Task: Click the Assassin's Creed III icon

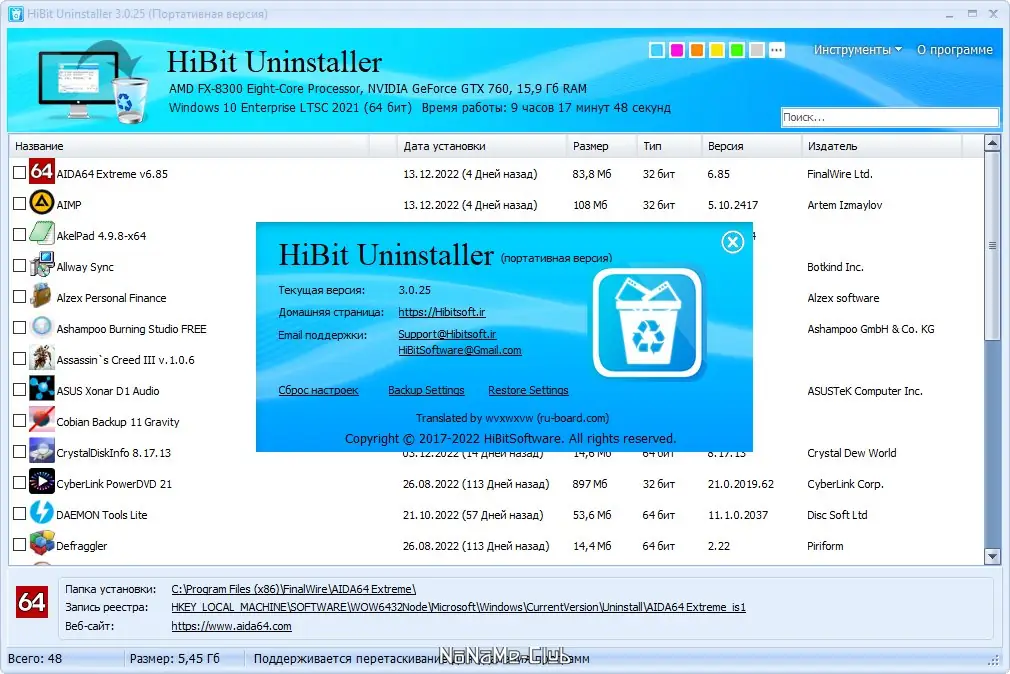Action: coord(42,358)
